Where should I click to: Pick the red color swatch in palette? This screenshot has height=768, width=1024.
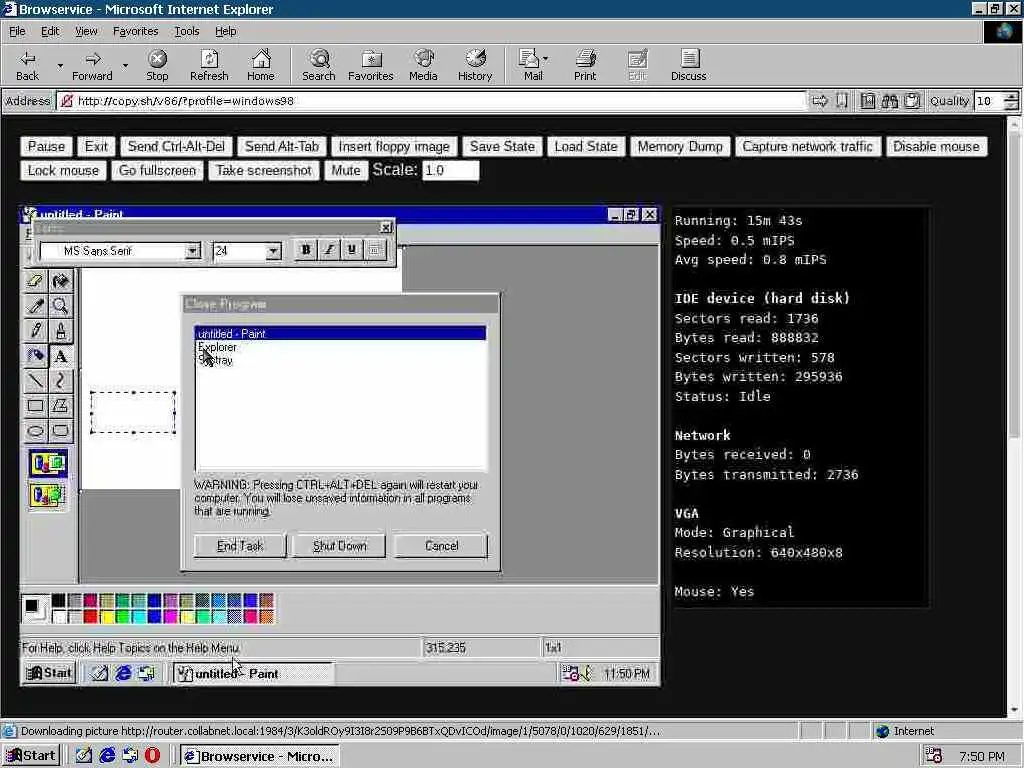[x=90, y=616]
